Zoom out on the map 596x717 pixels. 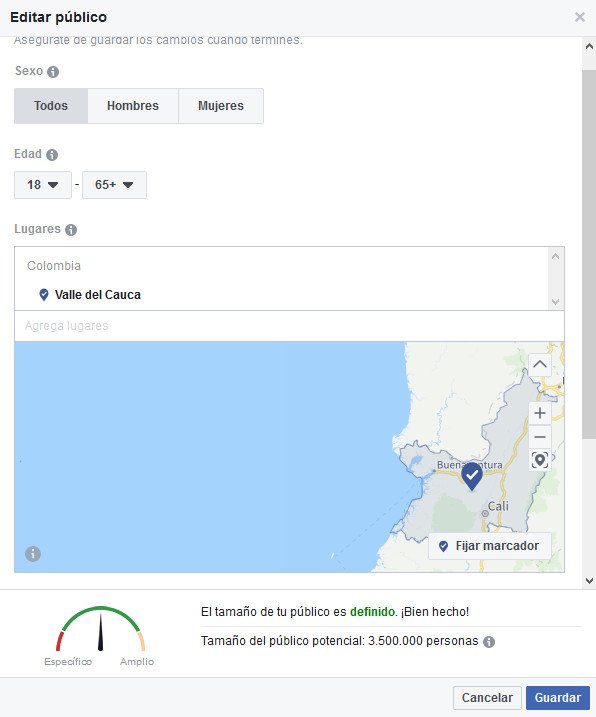(540, 437)
